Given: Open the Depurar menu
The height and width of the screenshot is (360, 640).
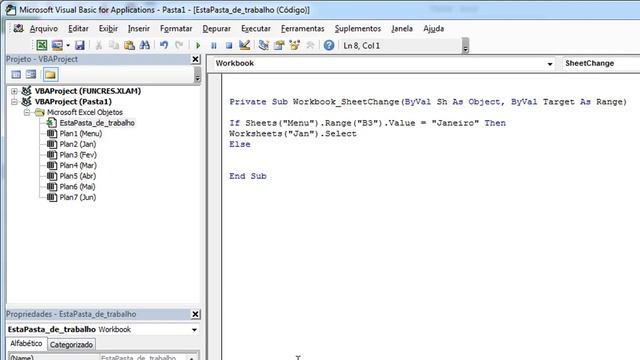Looking at the screenshot, I should pos(216,29).
